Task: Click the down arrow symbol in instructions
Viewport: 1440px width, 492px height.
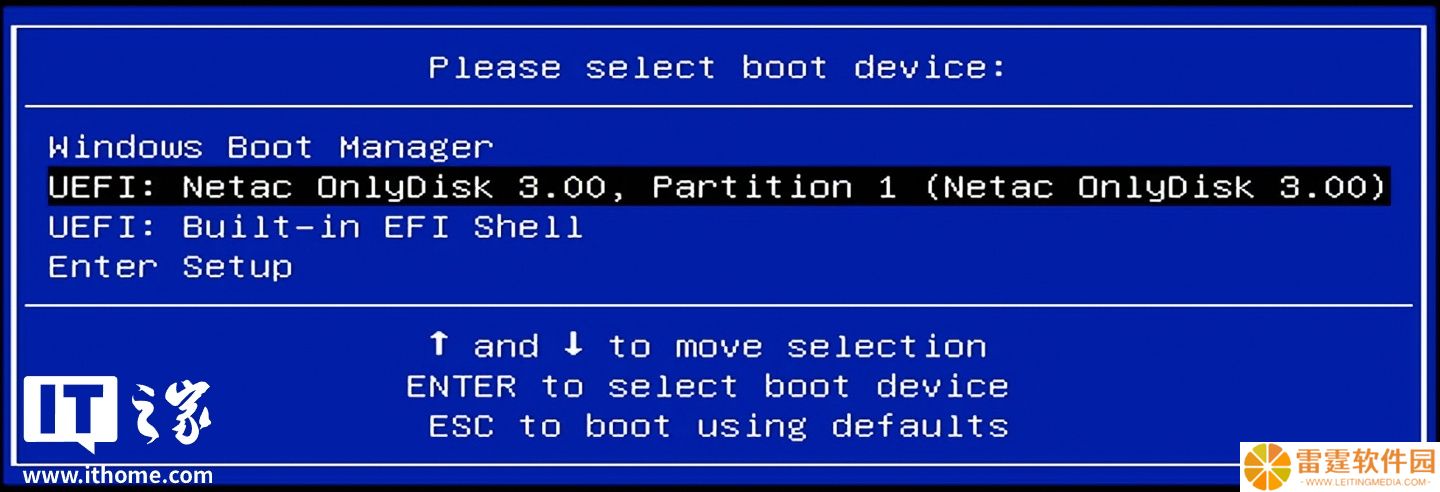Action: (x=573, y=345)
